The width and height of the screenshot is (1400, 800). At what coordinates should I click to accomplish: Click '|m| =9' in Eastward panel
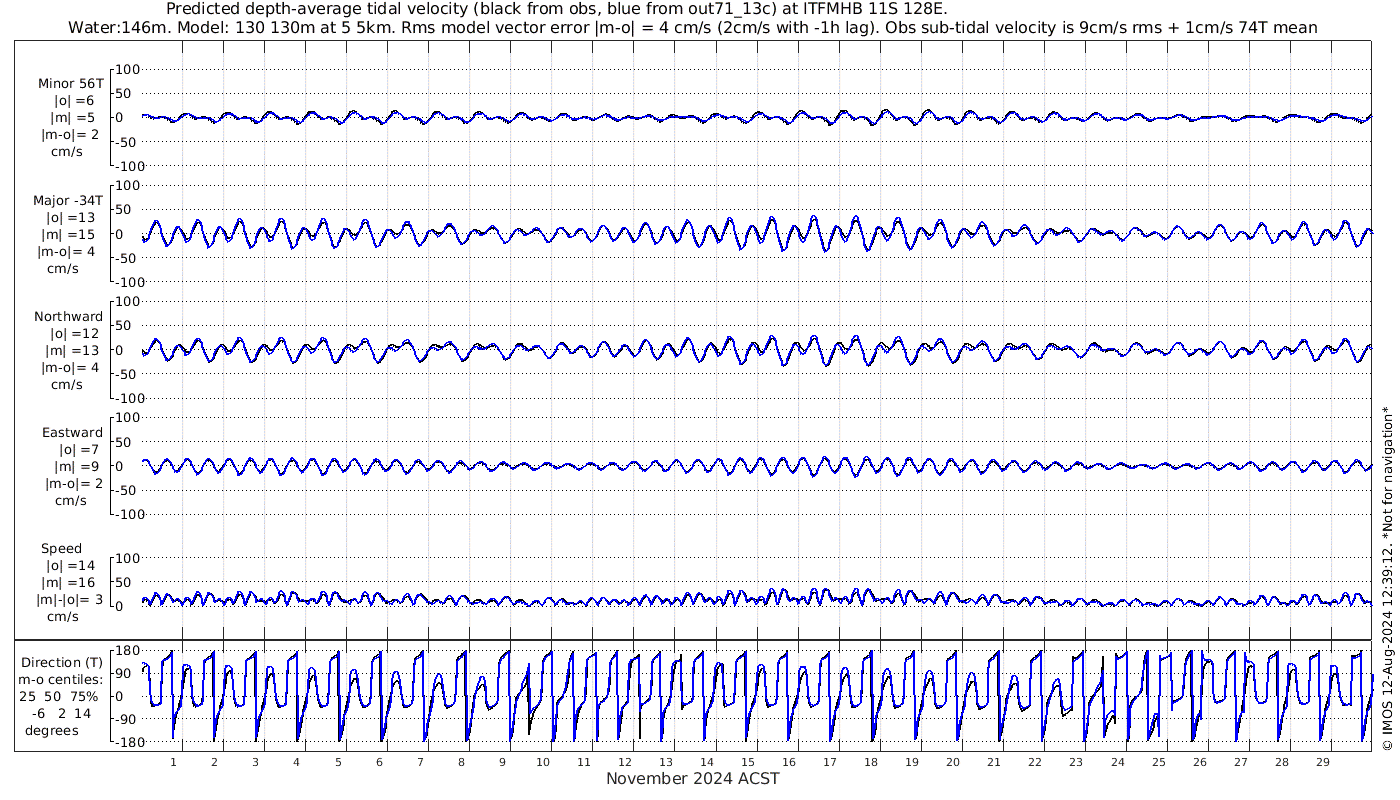[x=78, y=467]
